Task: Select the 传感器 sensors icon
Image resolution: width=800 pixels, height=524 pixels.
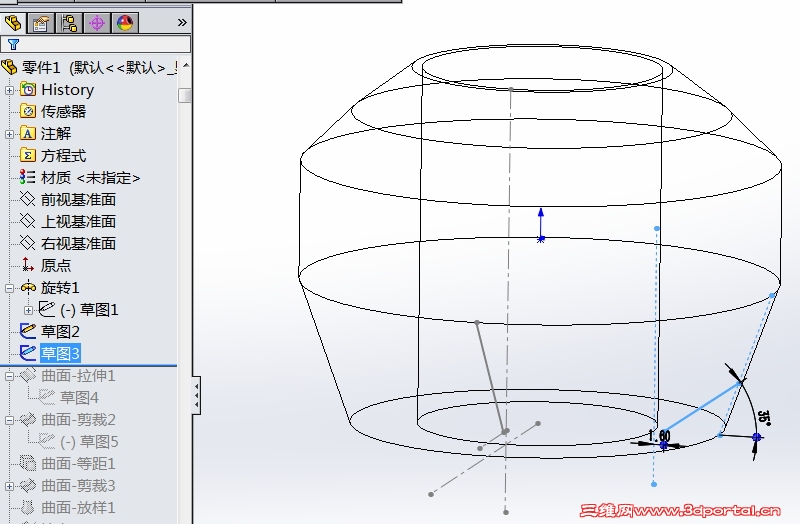Action: click(28, 111)
